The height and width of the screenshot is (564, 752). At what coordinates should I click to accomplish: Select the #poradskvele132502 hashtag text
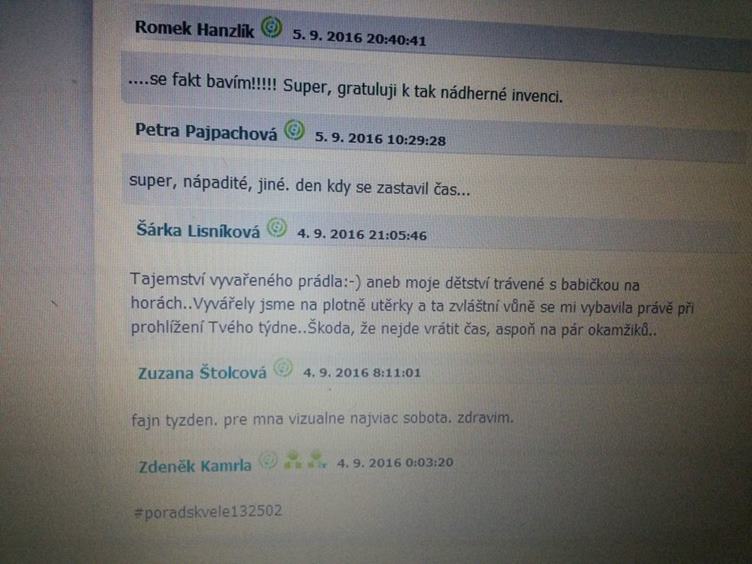click(x=208, y=512)
